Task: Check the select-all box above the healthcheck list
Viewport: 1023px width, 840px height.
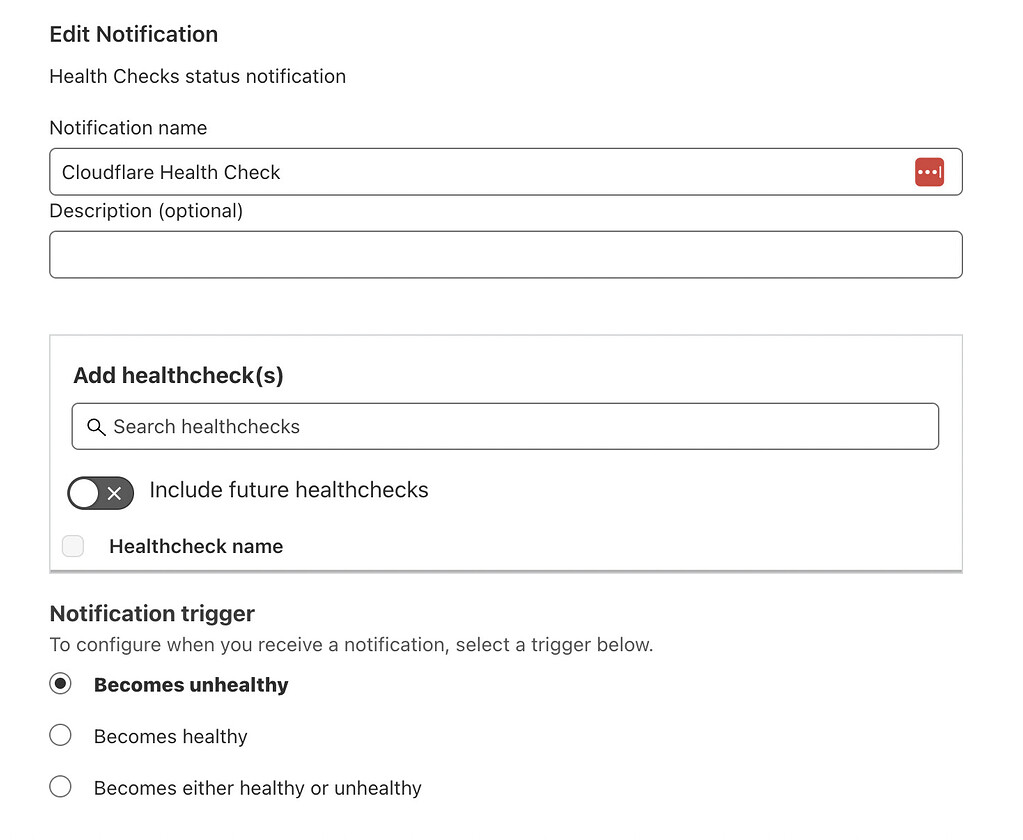Action: [72, 546]
